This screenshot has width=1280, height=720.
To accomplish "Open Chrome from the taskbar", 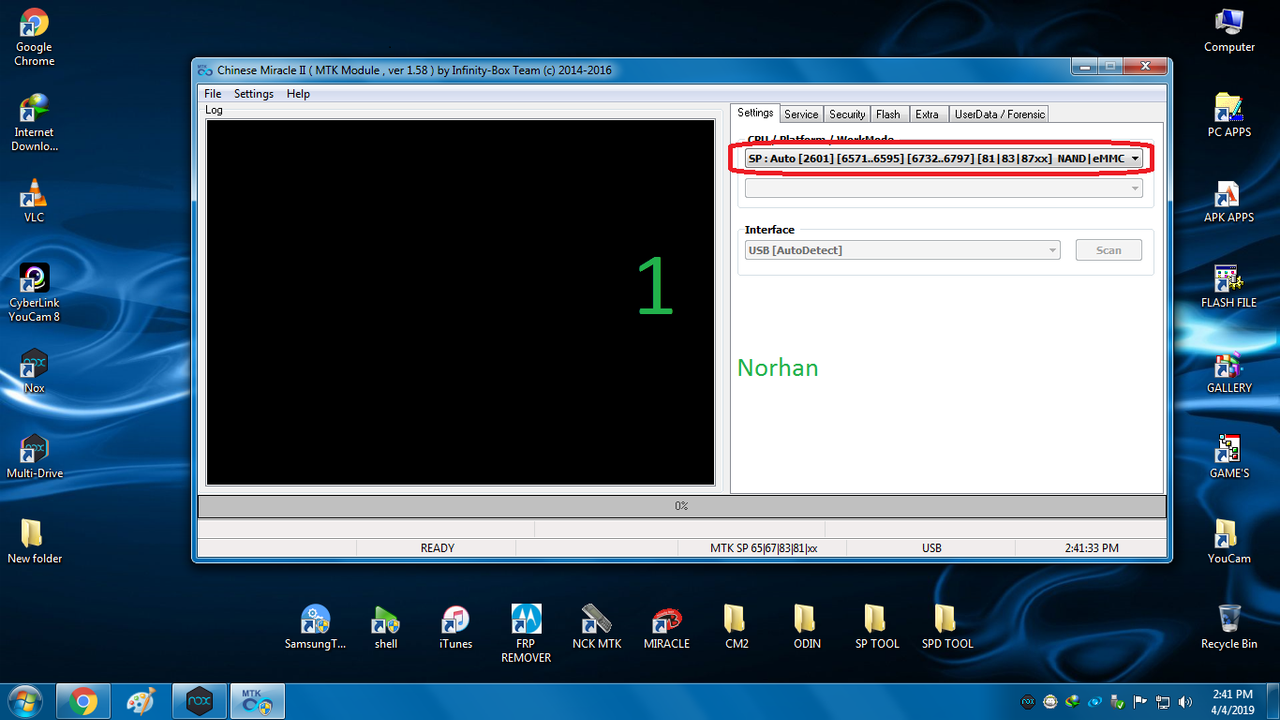I will pyautogui.click(x=83, y=702).
